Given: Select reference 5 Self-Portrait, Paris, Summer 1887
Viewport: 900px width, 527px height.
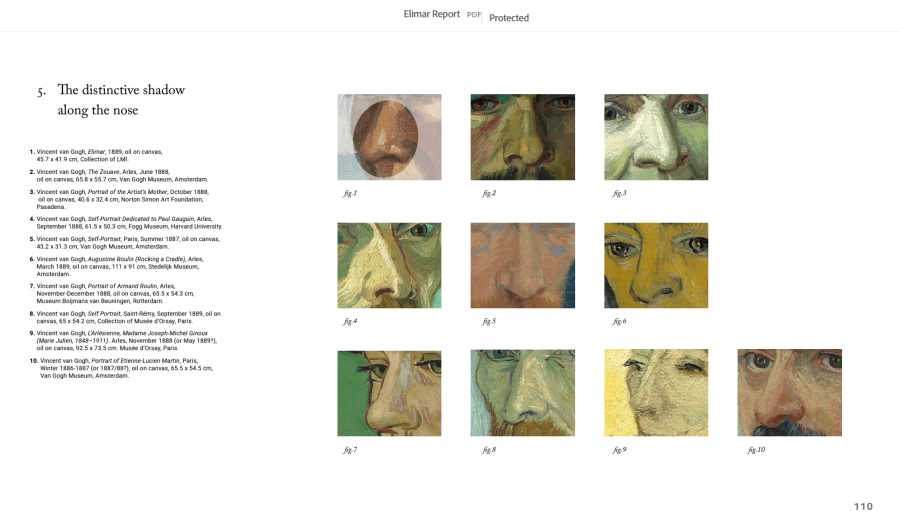Looking at the screenshot, I should click(125, 243).
